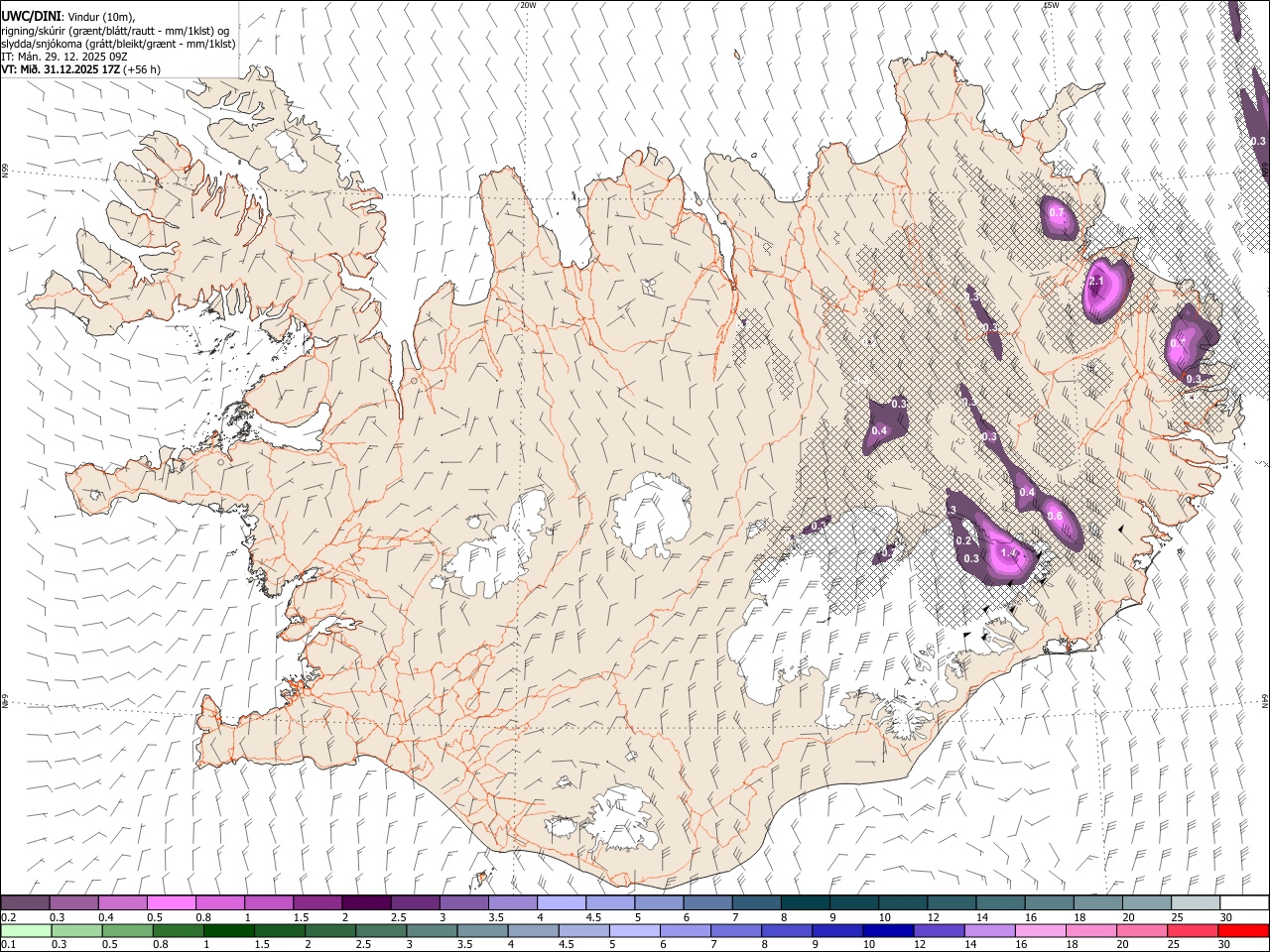This screenshot has height=952, width=1270.
Task: Select the dark teal 9 swatch in snow legend
Action: click(853, 903)
